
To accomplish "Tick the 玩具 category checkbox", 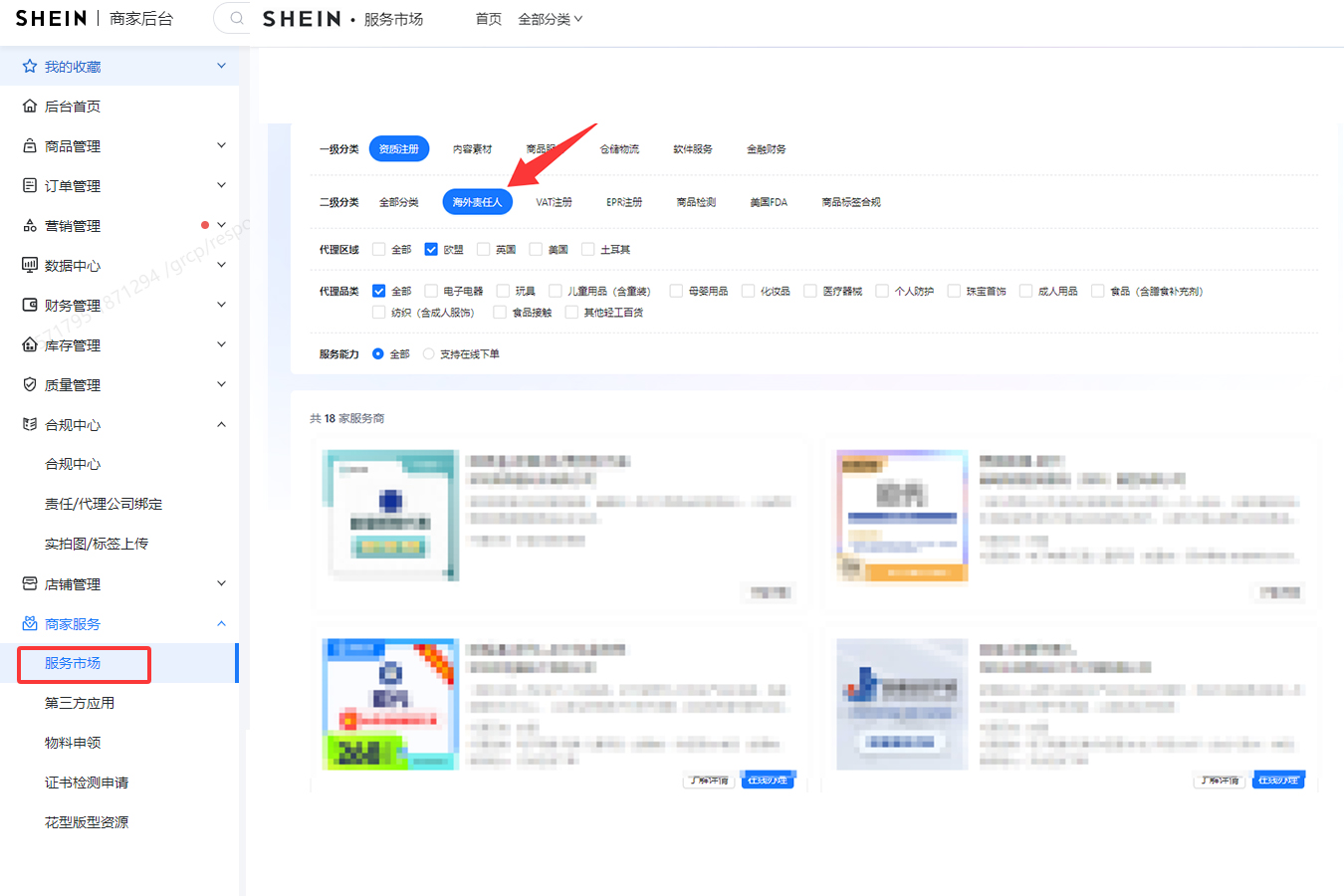I will click(x=503, y=292).
